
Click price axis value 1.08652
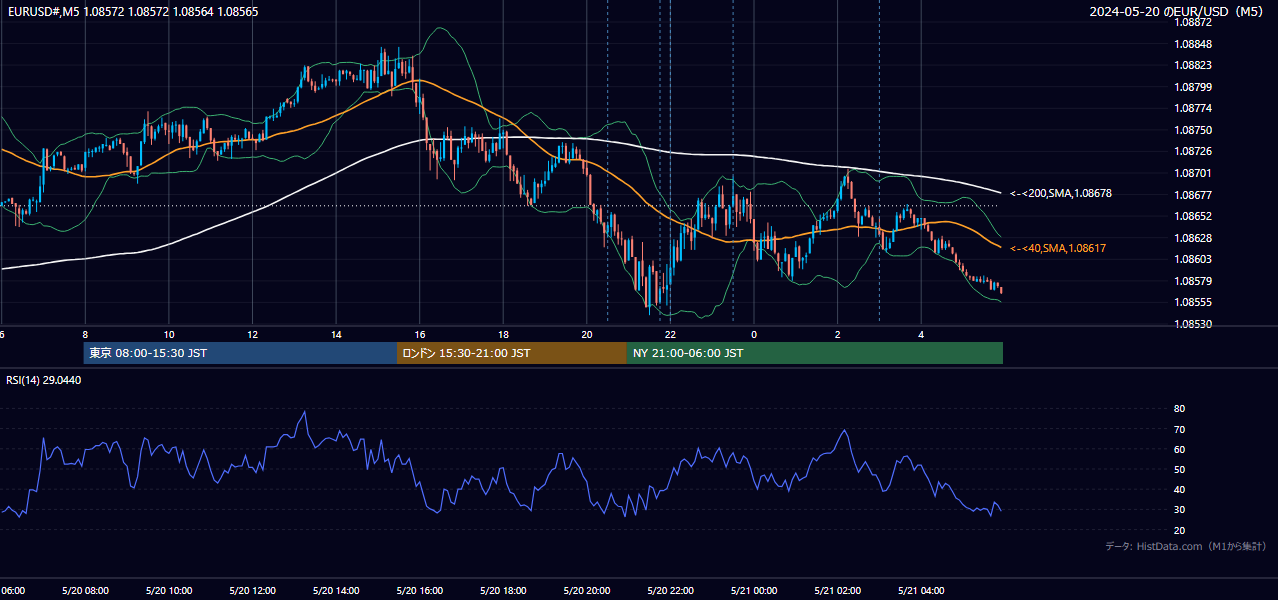point(1193,216)
